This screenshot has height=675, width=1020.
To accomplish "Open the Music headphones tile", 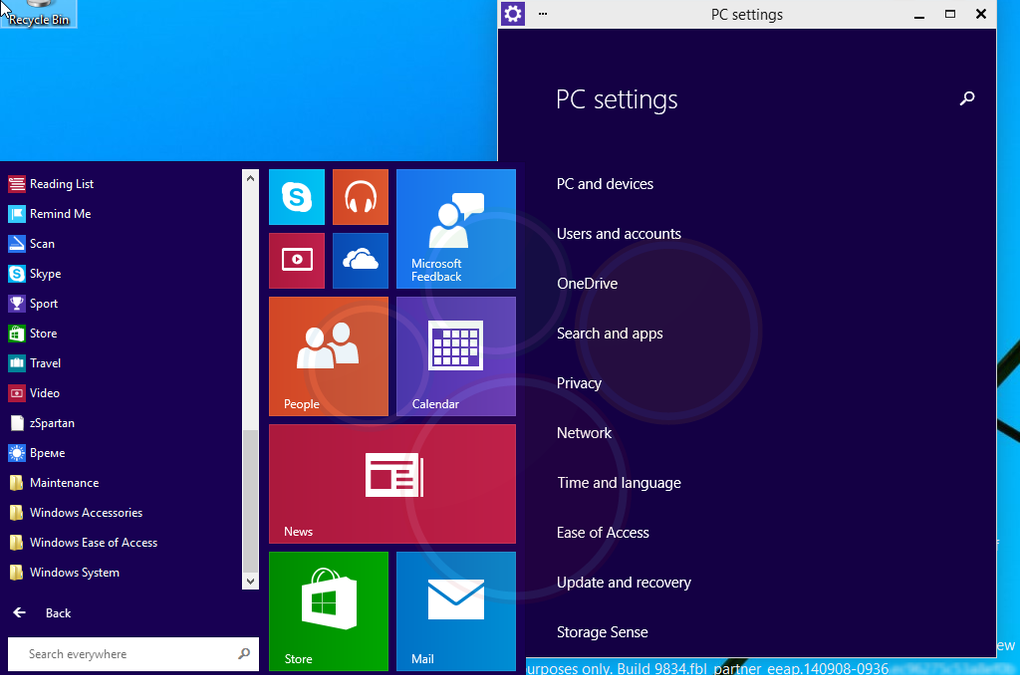I will click(360, 197).
